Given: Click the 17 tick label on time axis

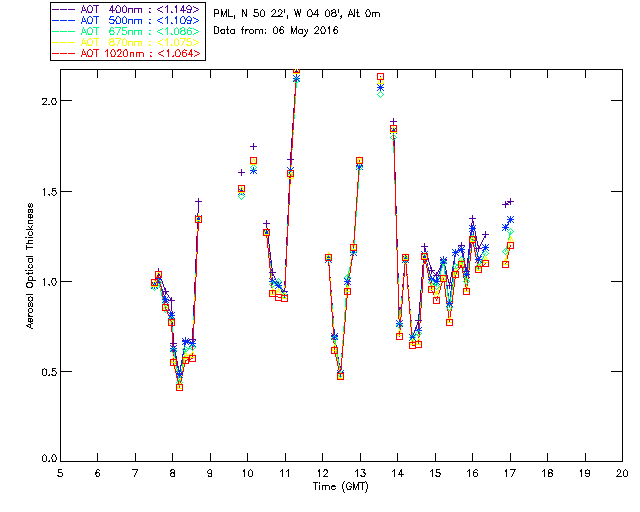Looking at the screenshot, I should (x=510, y=472).
